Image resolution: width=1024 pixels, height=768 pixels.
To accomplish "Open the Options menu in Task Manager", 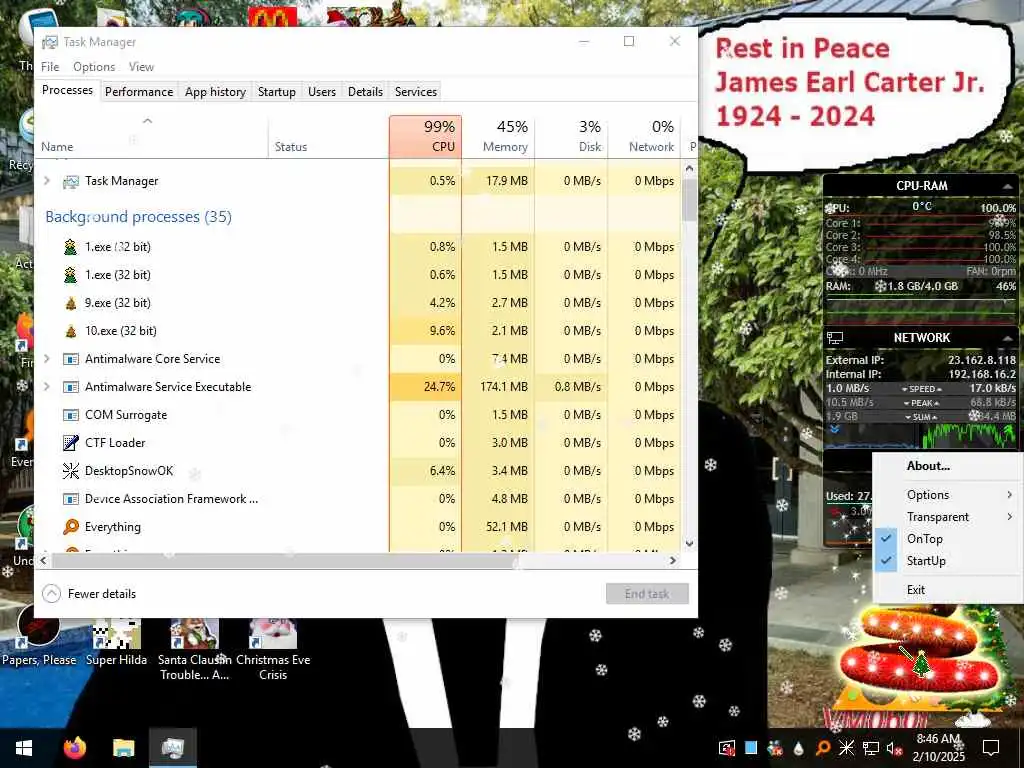I will 94,67.
